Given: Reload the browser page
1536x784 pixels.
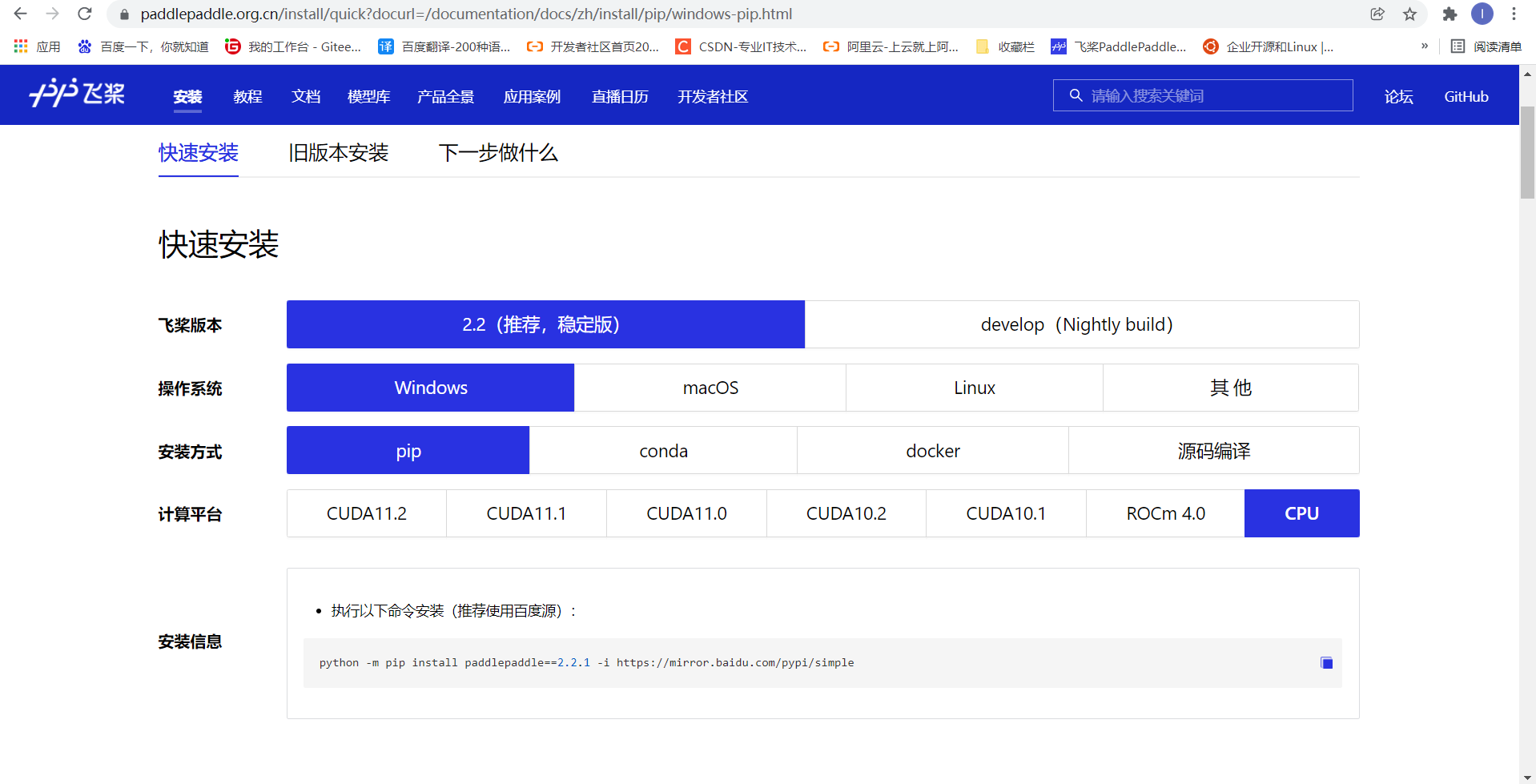Looking at the screenshot, I should [85, 14].
